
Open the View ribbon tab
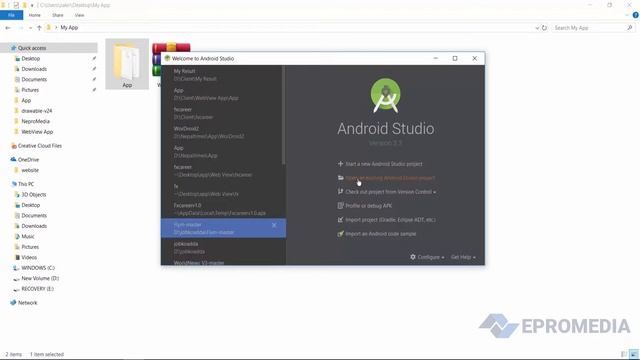79,15
